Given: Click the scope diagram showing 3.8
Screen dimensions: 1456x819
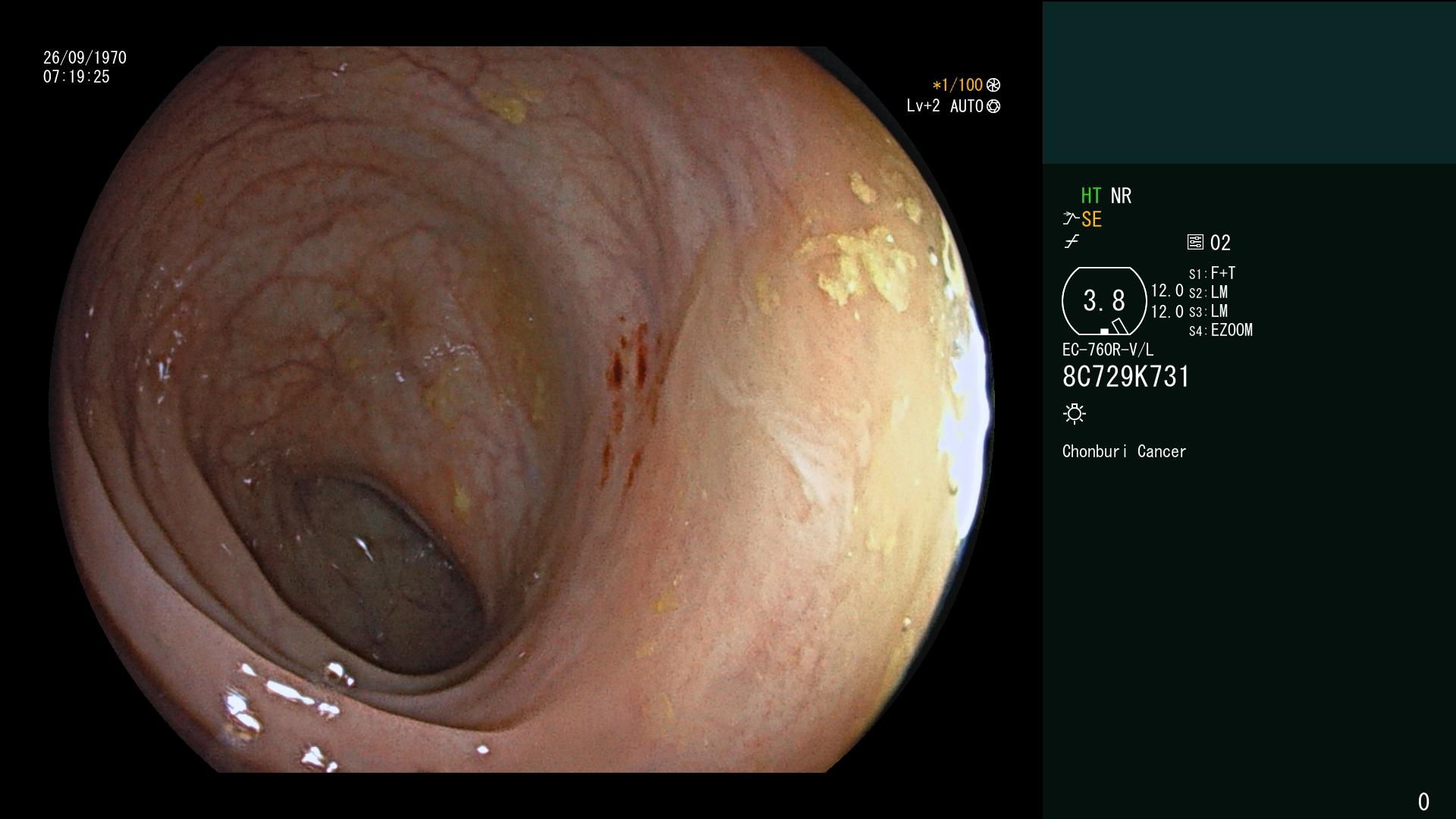Looking at the screenshot, I should pos(1104,301).
